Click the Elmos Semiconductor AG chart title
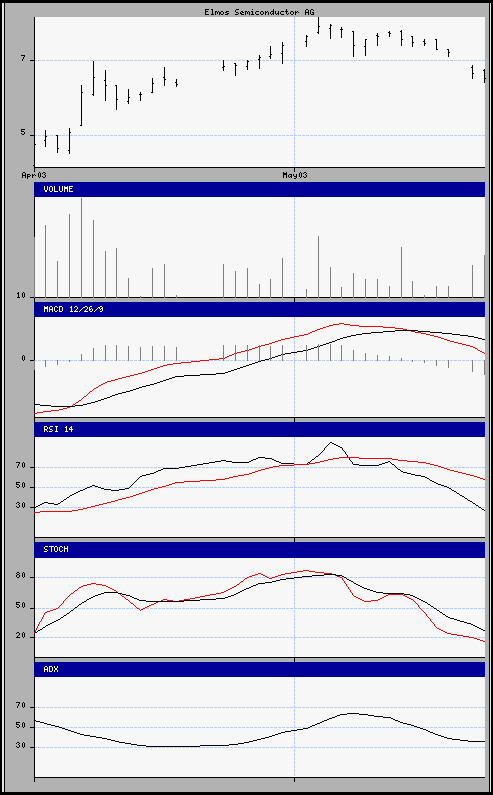This screenshot has width=493, height=795. 259,12
